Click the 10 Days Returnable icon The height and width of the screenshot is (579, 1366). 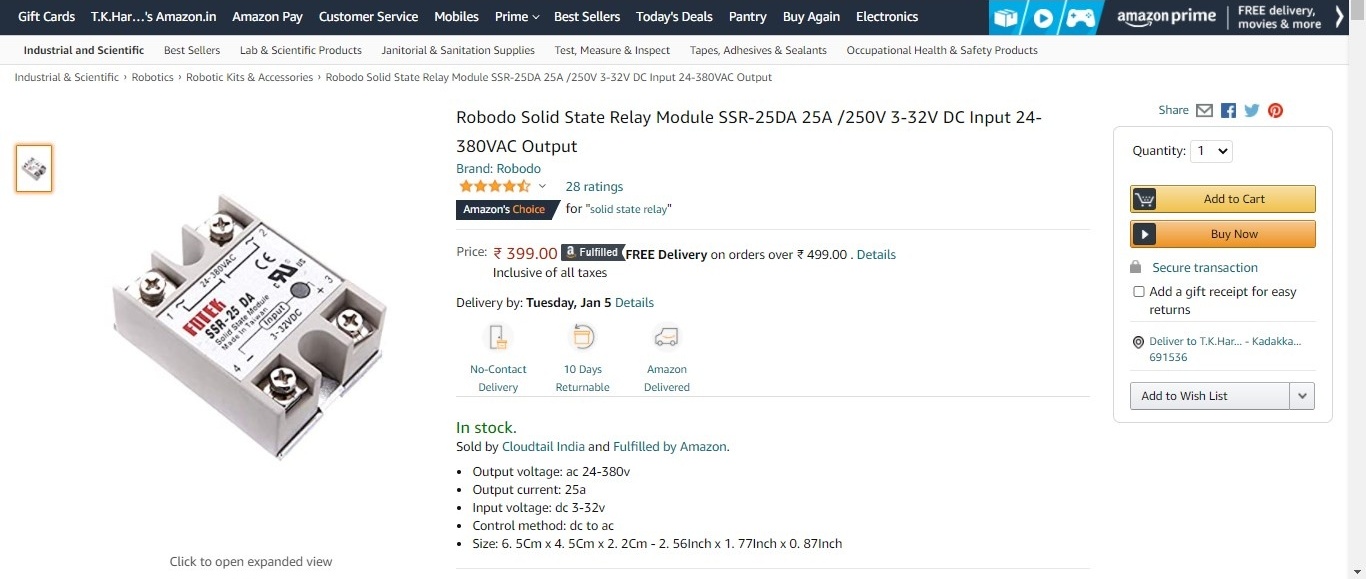click(582, 336)
